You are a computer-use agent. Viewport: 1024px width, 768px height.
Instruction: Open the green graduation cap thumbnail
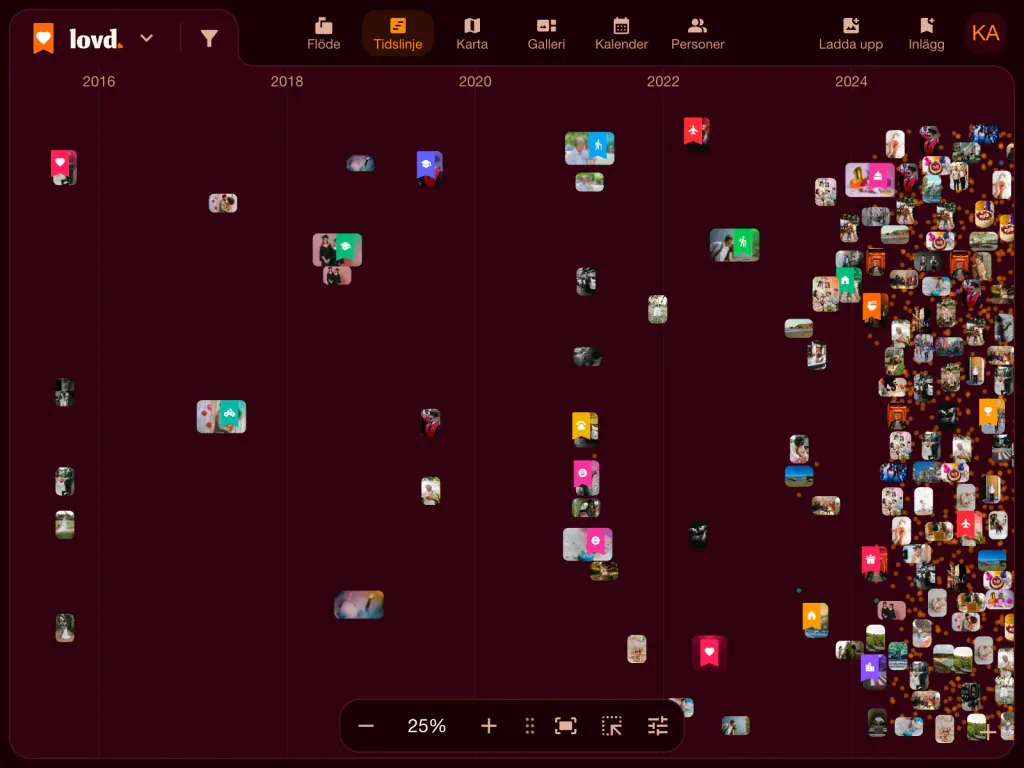[337, 249]
